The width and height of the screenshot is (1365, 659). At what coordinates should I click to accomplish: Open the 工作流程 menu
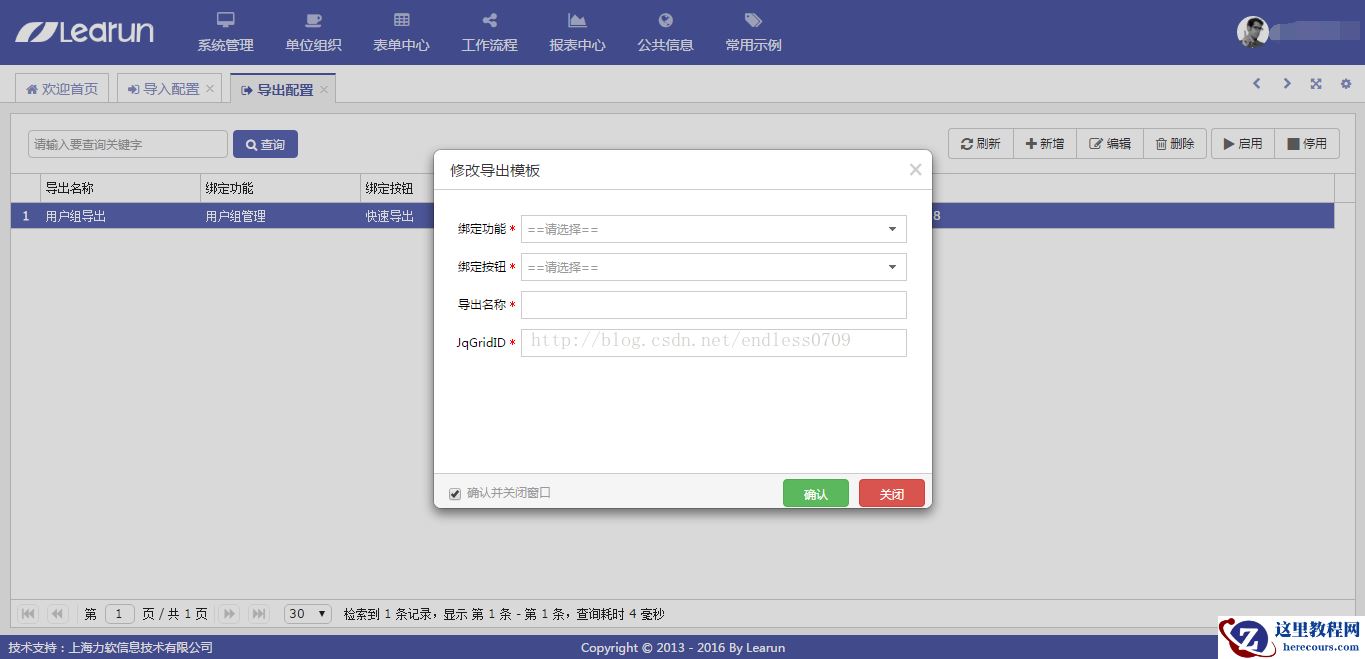[489, 33]
